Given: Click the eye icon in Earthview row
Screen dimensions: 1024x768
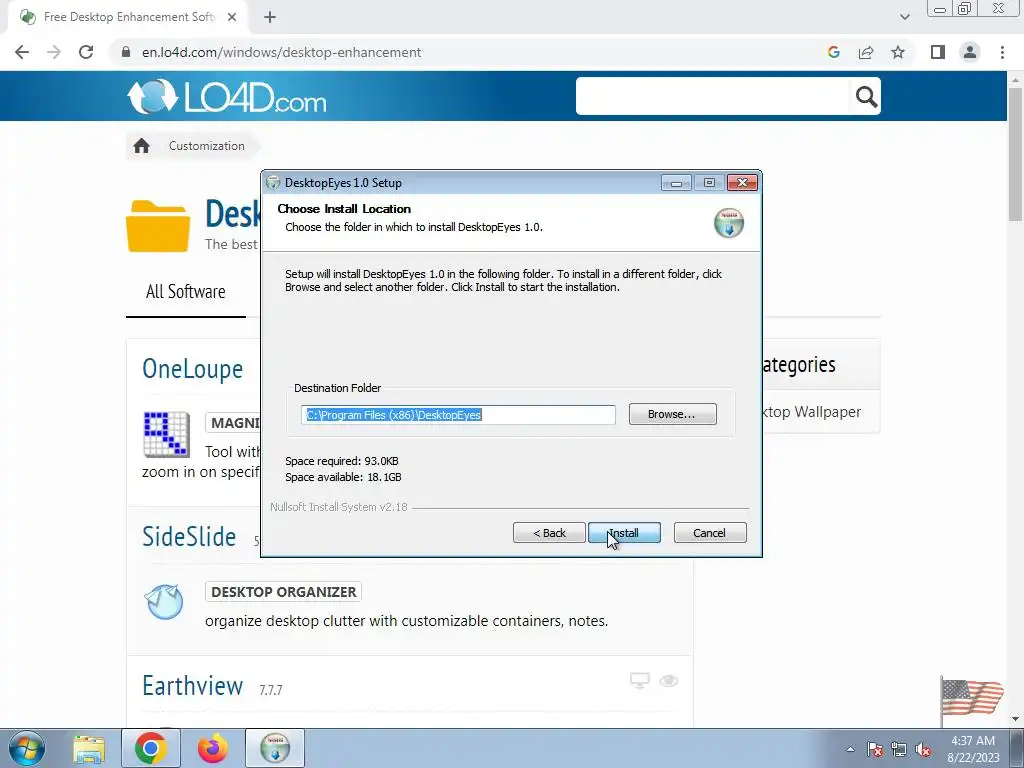Looking at the screenshot, I should (x=669, y=681).
